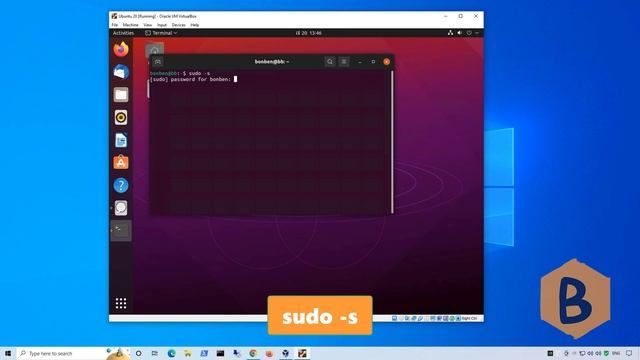The width and height of the screenshot is (640, 360).
Task: Click the network icon in Ubuntu top bar
Action: [450, 33]
